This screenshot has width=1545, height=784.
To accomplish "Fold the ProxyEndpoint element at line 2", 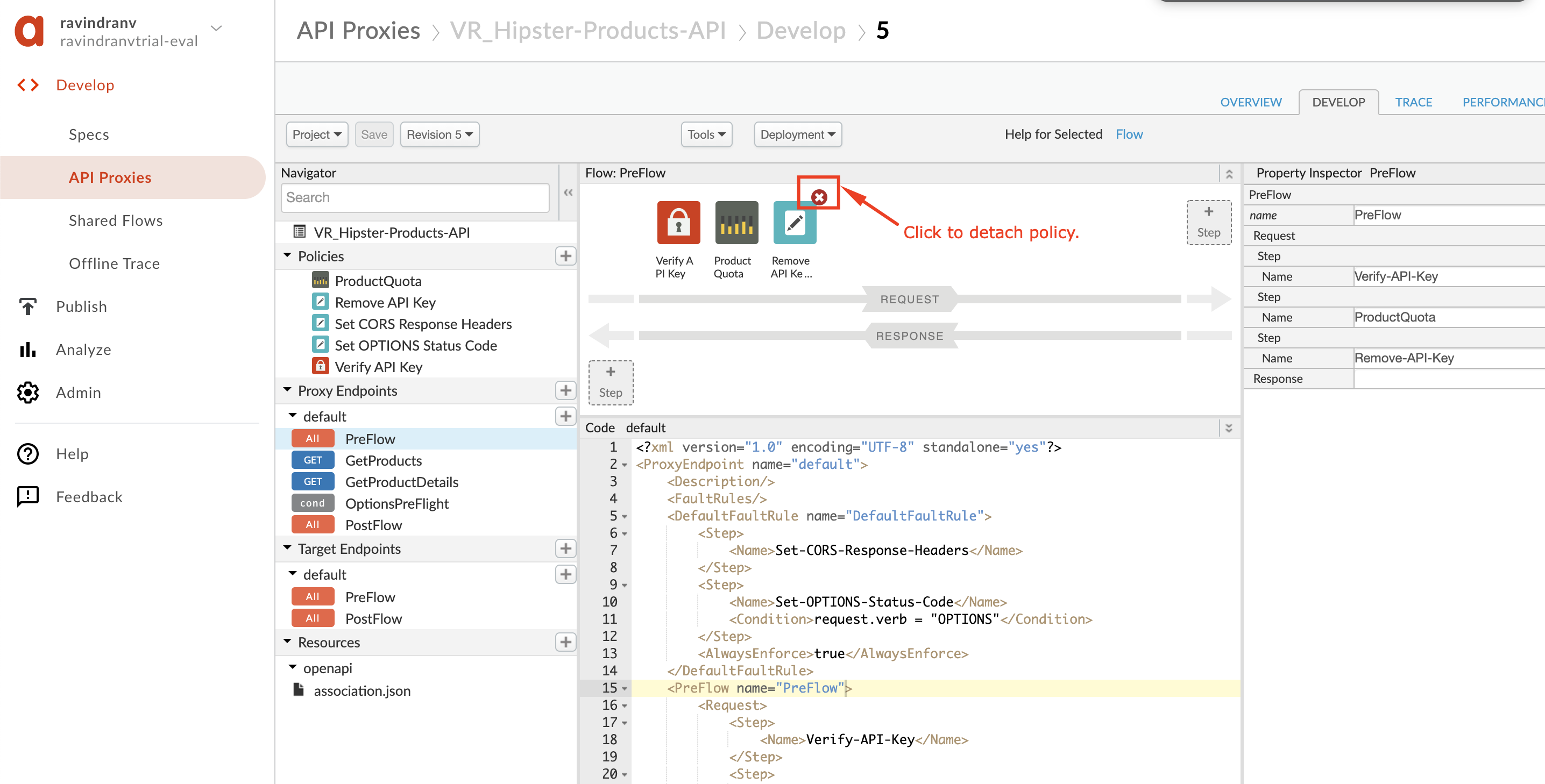I will 625,465.
